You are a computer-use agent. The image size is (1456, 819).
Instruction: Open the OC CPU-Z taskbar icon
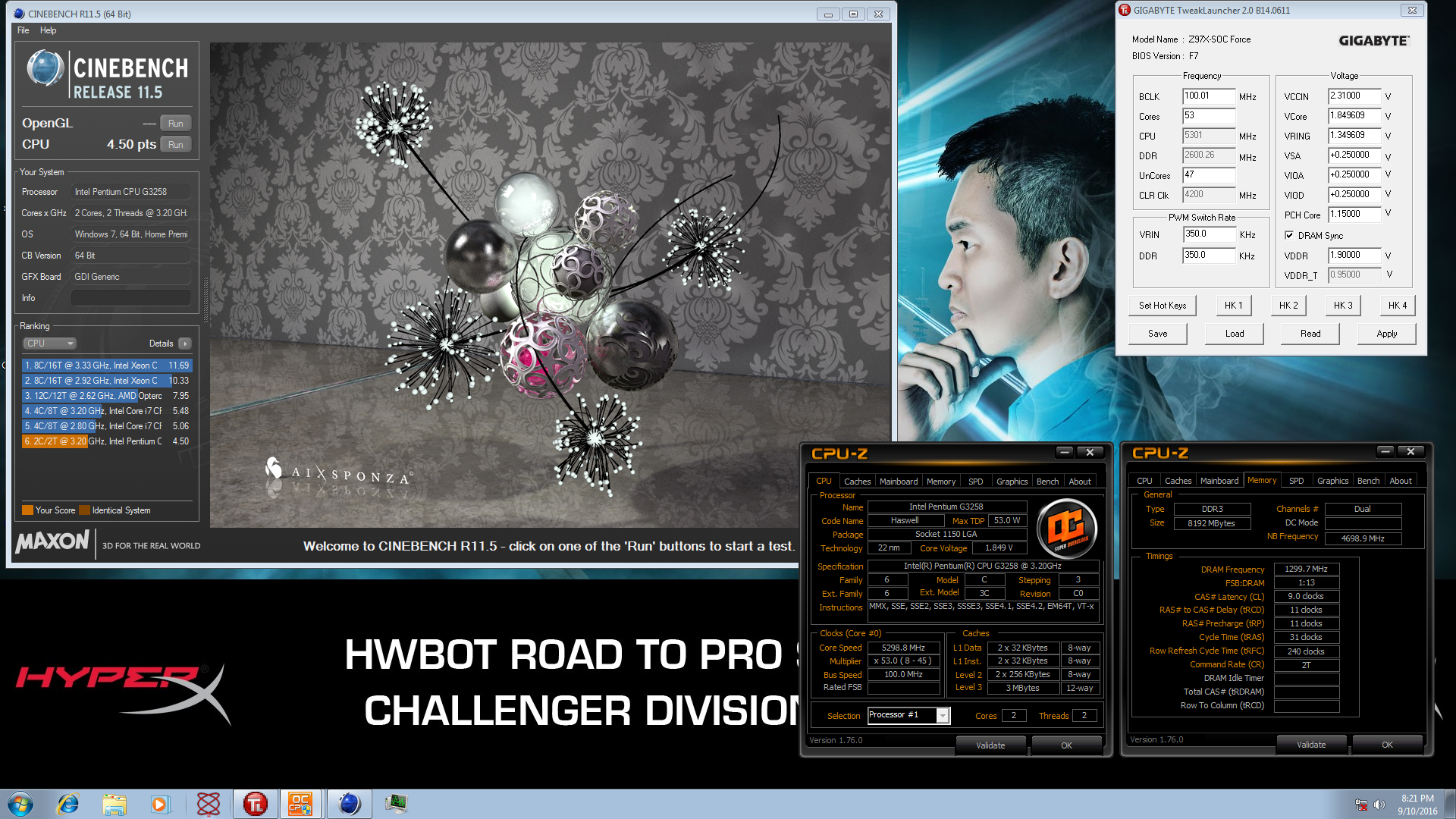[x=300, y=804]
